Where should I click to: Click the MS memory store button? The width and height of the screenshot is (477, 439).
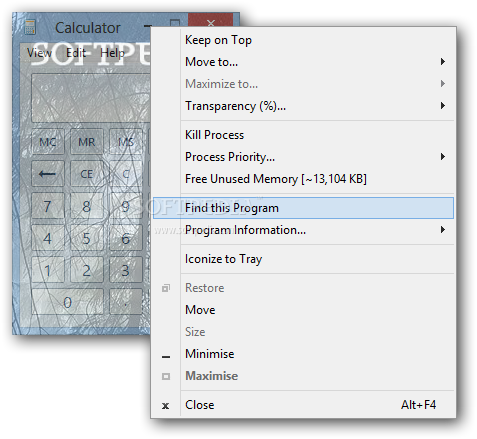click(x=126, y=142)
